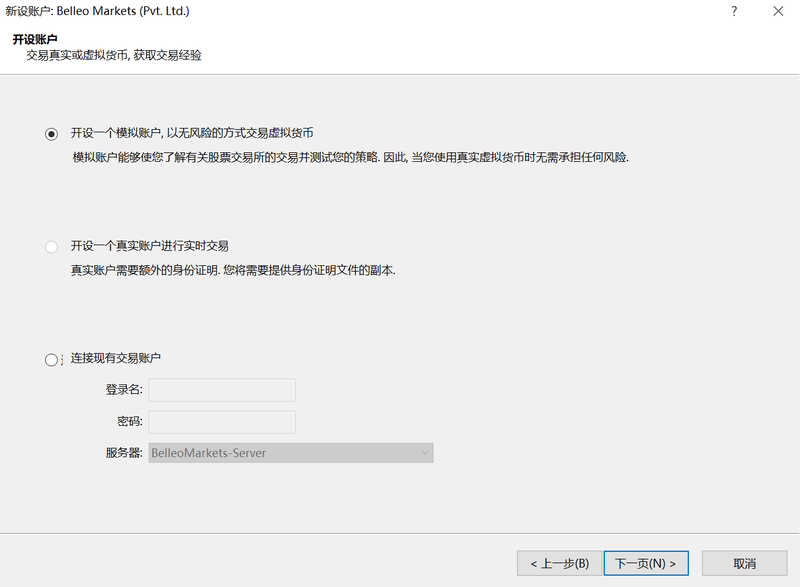Click the 服务器 label text
The image size is (800, 587).
tap(124, 453)
